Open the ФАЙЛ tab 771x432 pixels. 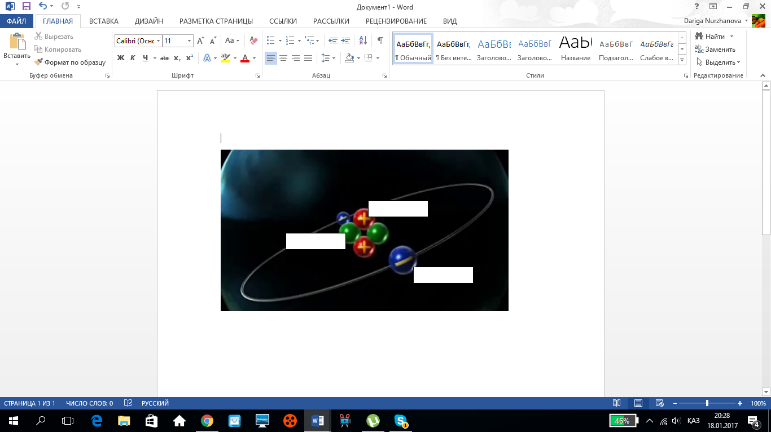pos(16,21)
